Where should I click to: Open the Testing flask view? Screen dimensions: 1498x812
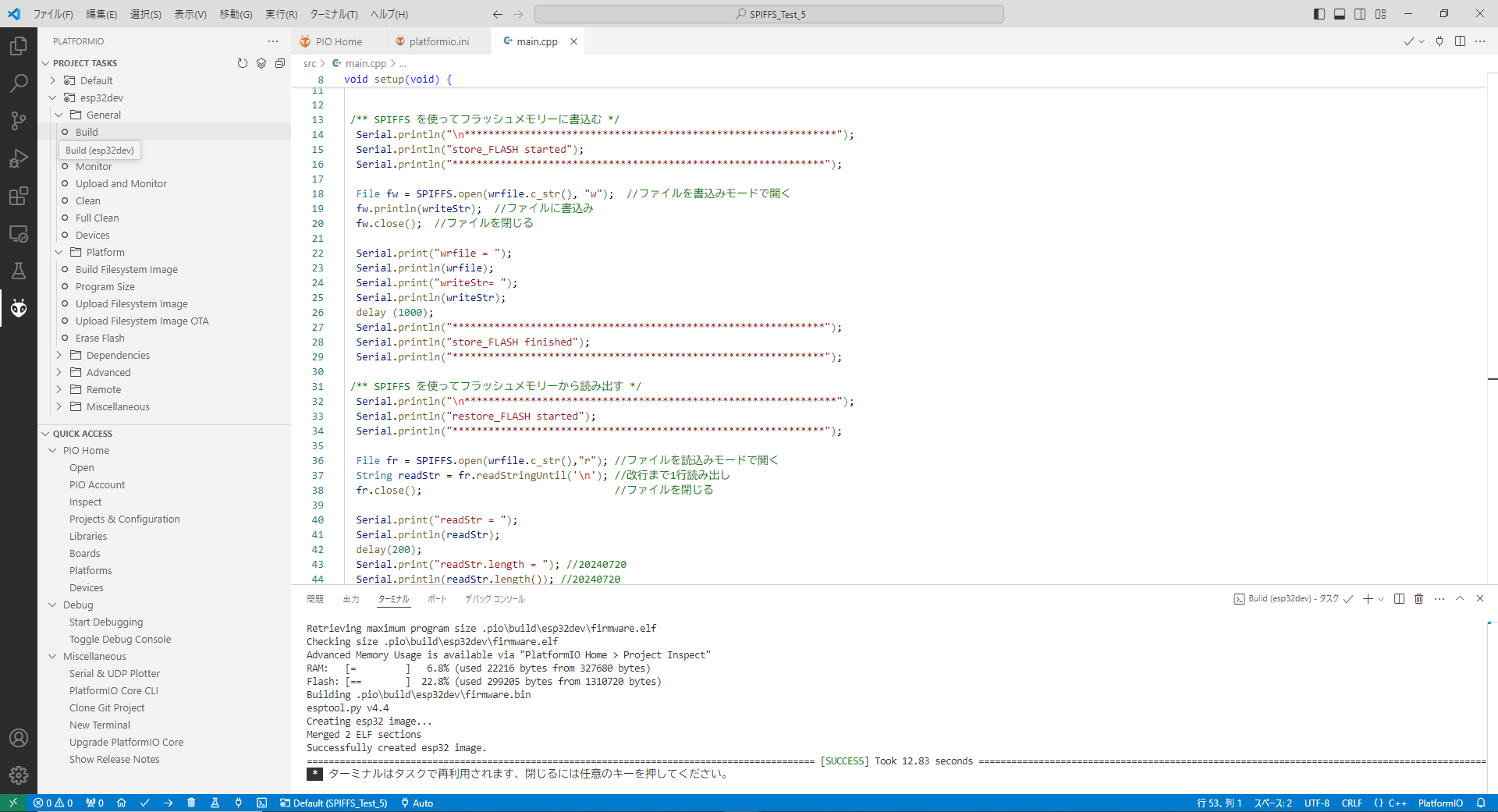[19, 271]
